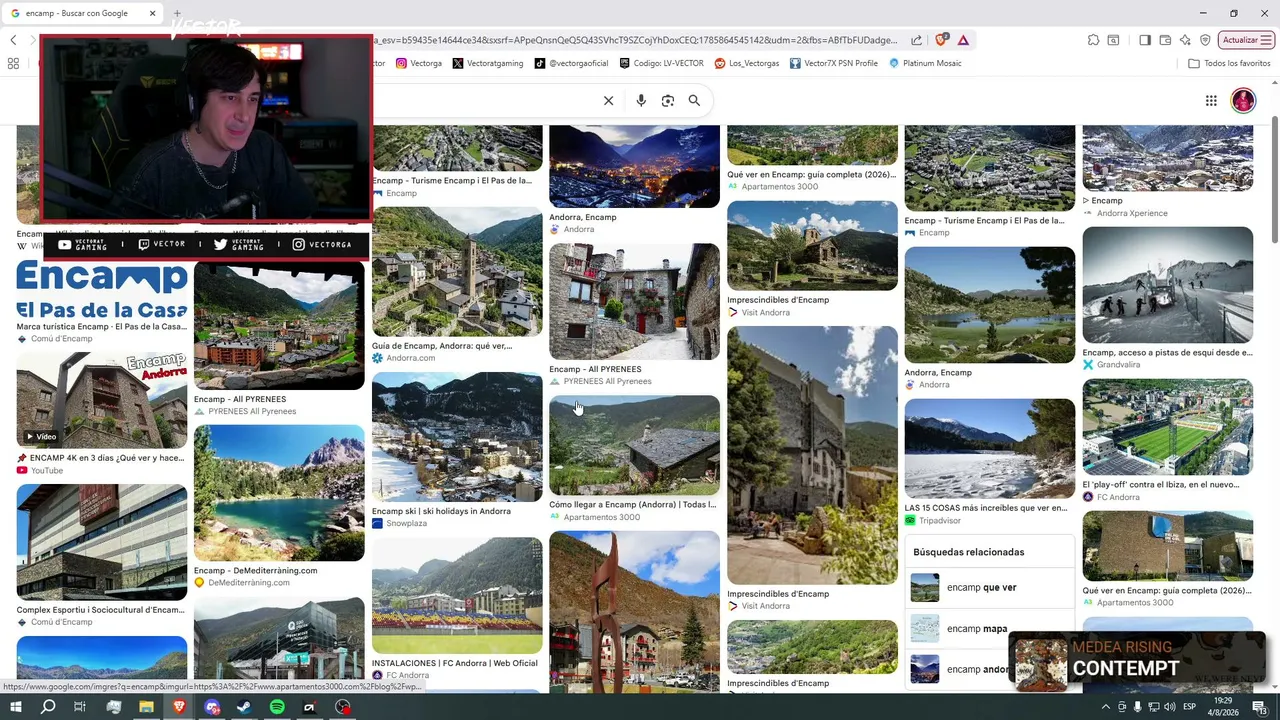
Task: Open the Brave VPN shield icon
Action: click(1205, 40)
